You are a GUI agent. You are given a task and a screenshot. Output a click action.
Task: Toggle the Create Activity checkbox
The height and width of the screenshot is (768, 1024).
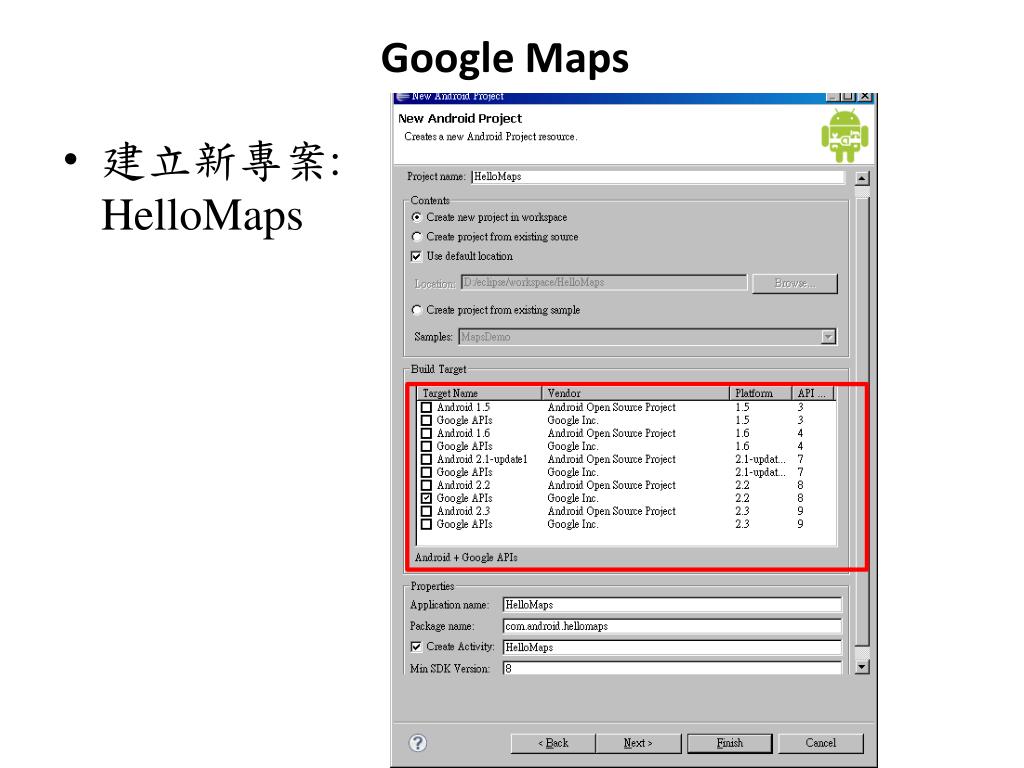(416, 647)
